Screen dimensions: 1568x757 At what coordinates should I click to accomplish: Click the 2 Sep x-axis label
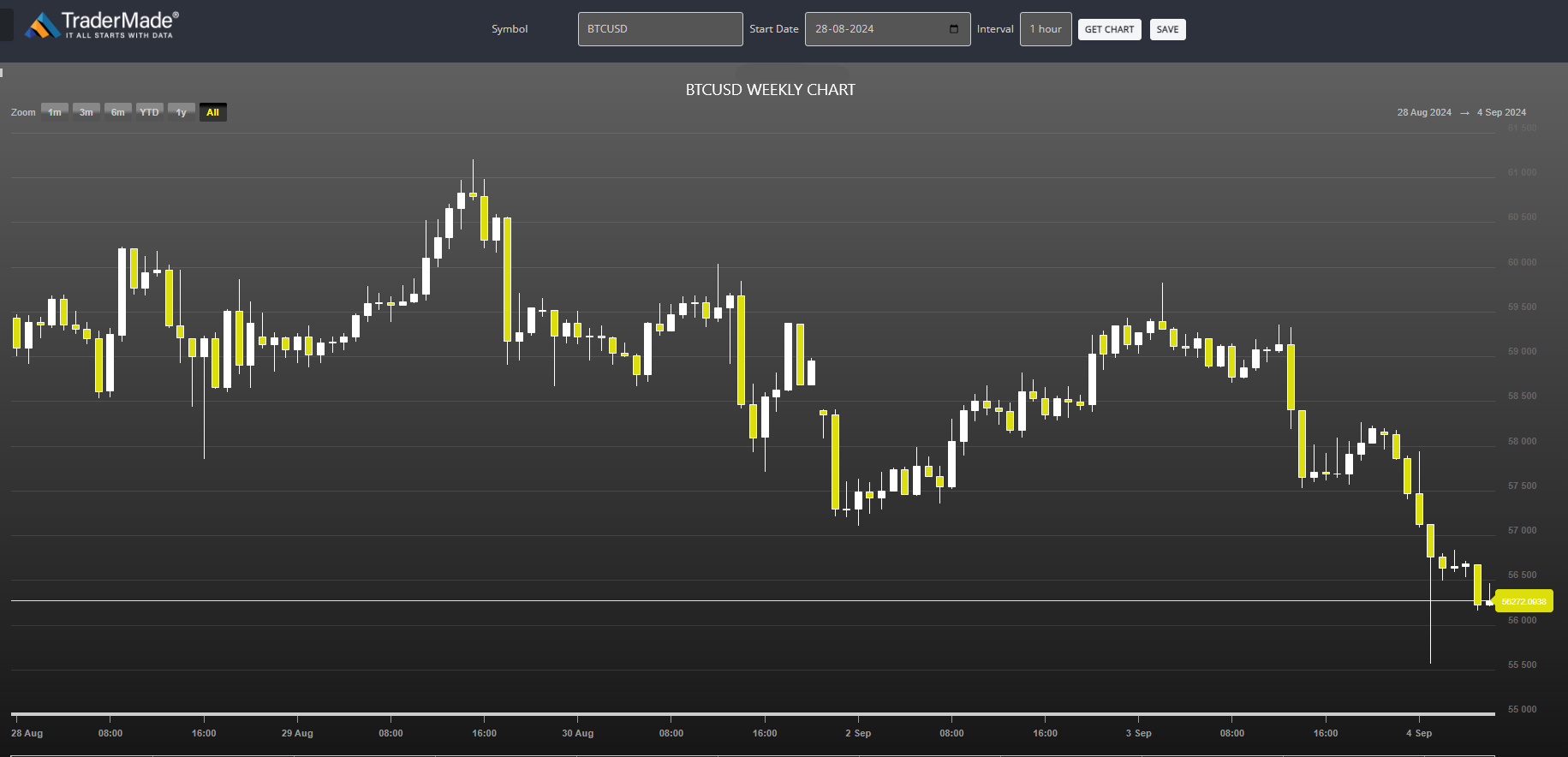(x=858, y=733)
